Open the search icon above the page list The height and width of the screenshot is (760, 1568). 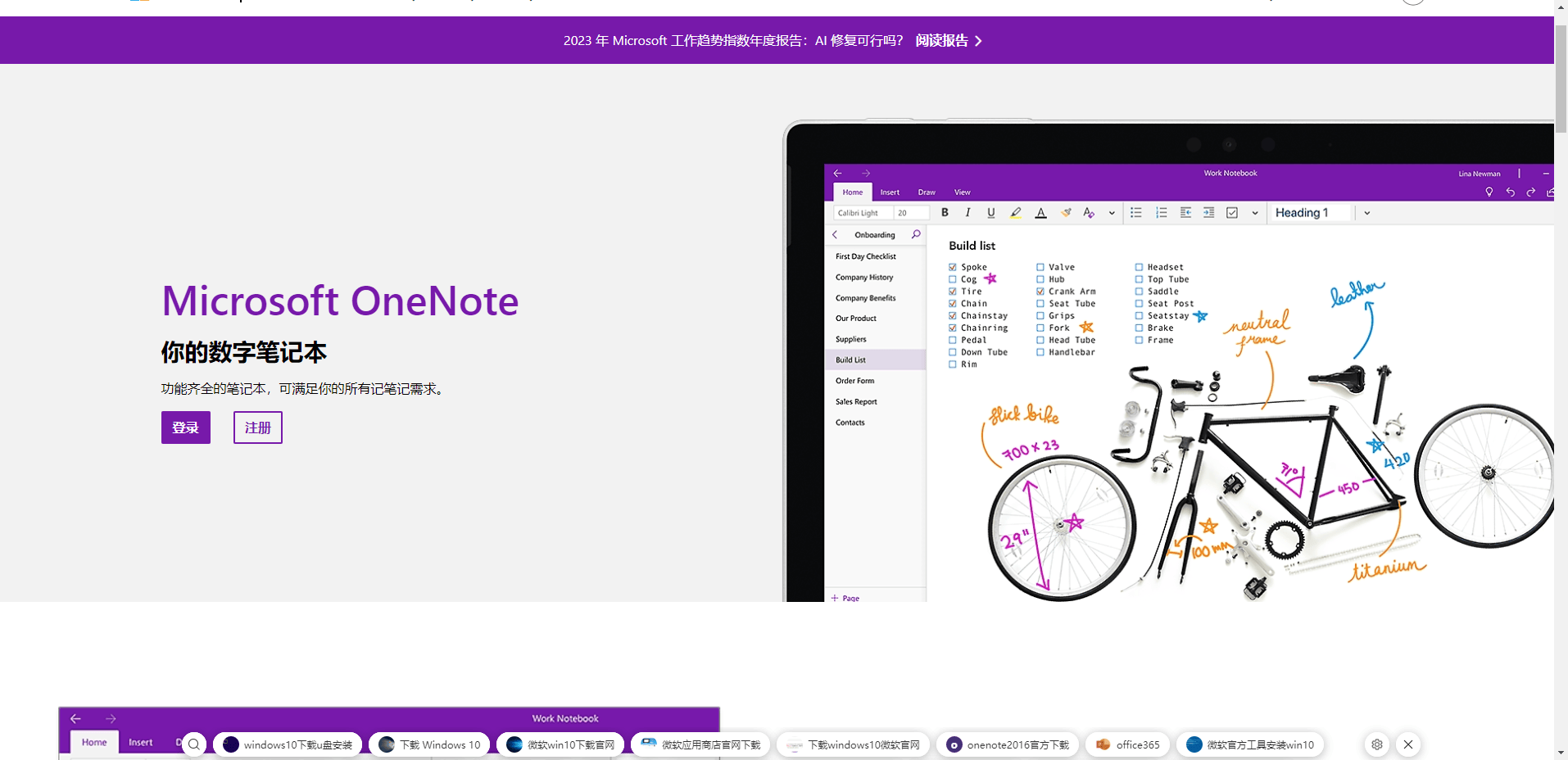click(x=915, y=234)
